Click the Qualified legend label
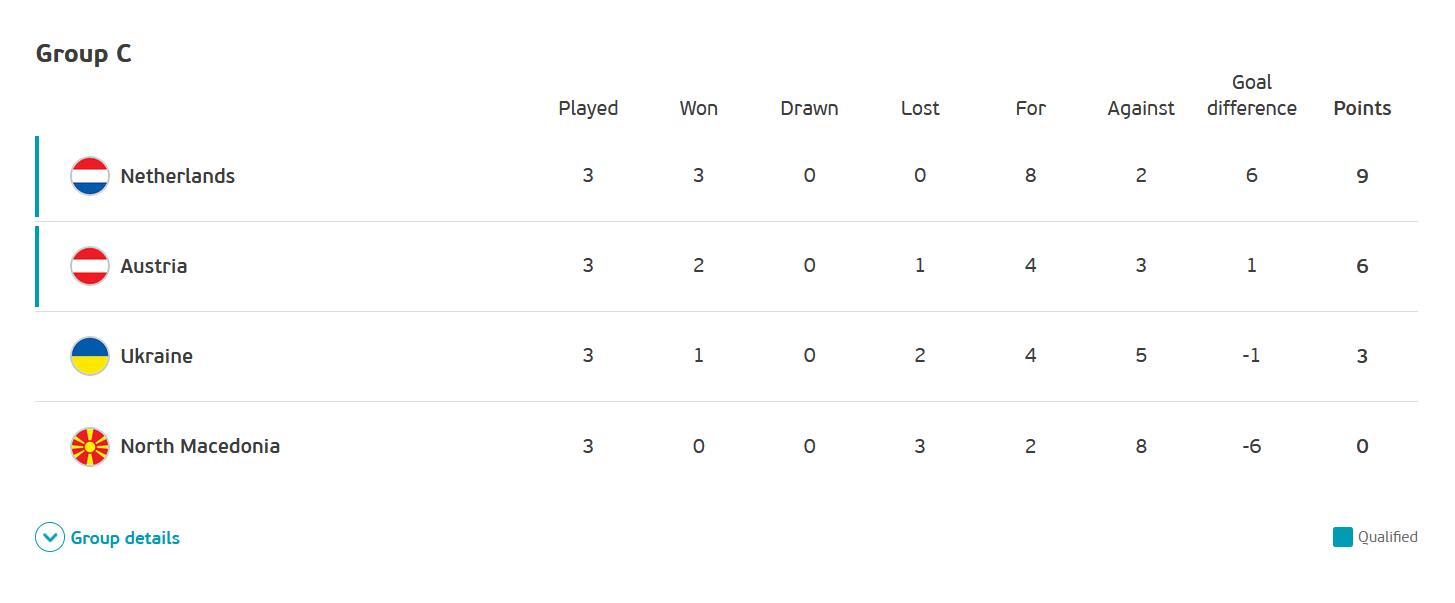The height and width of the screenshot is (603, 1455). [1388, 537]
